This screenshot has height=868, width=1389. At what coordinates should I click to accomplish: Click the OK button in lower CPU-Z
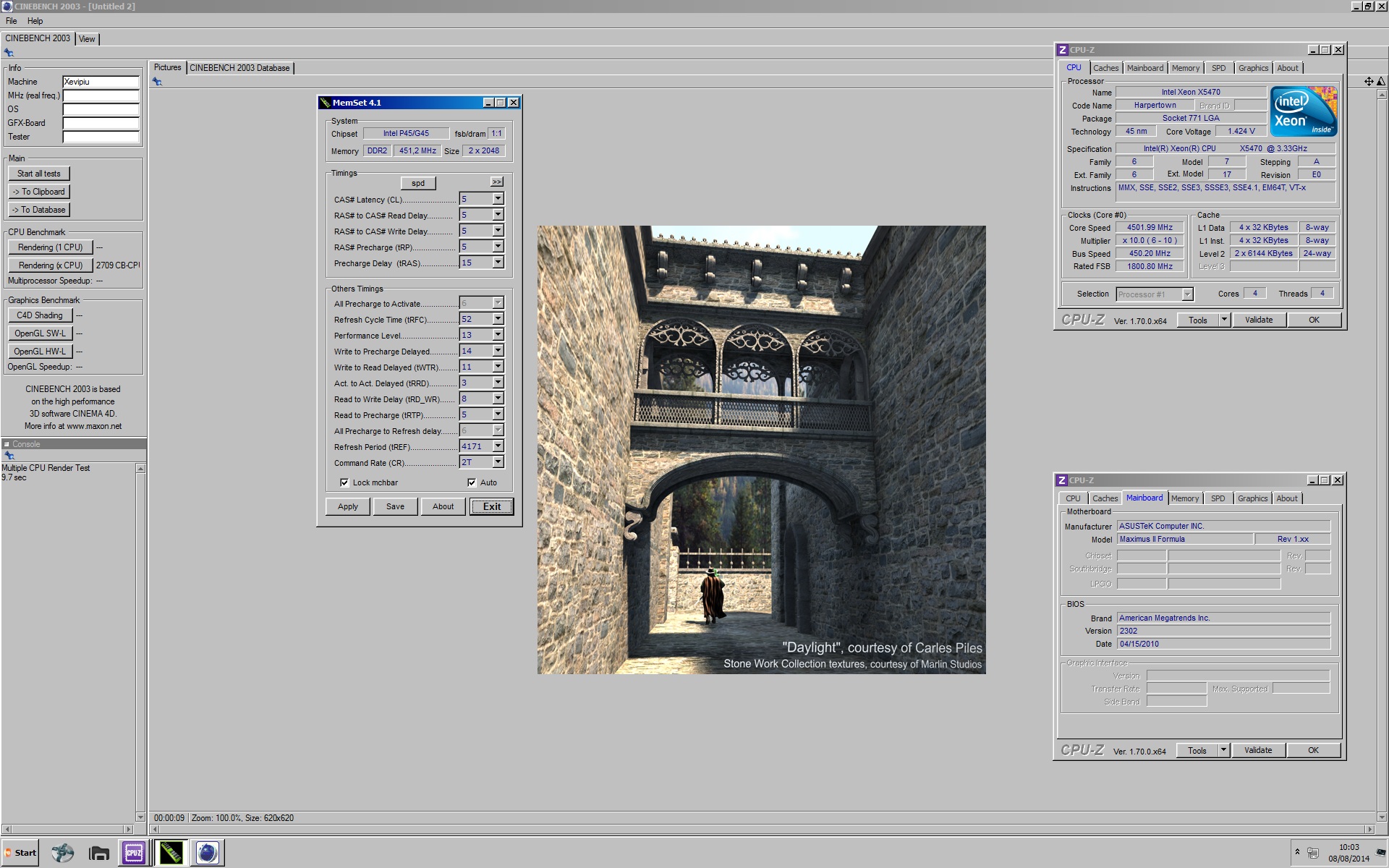pyautogui.click(x=1313, y=750)
